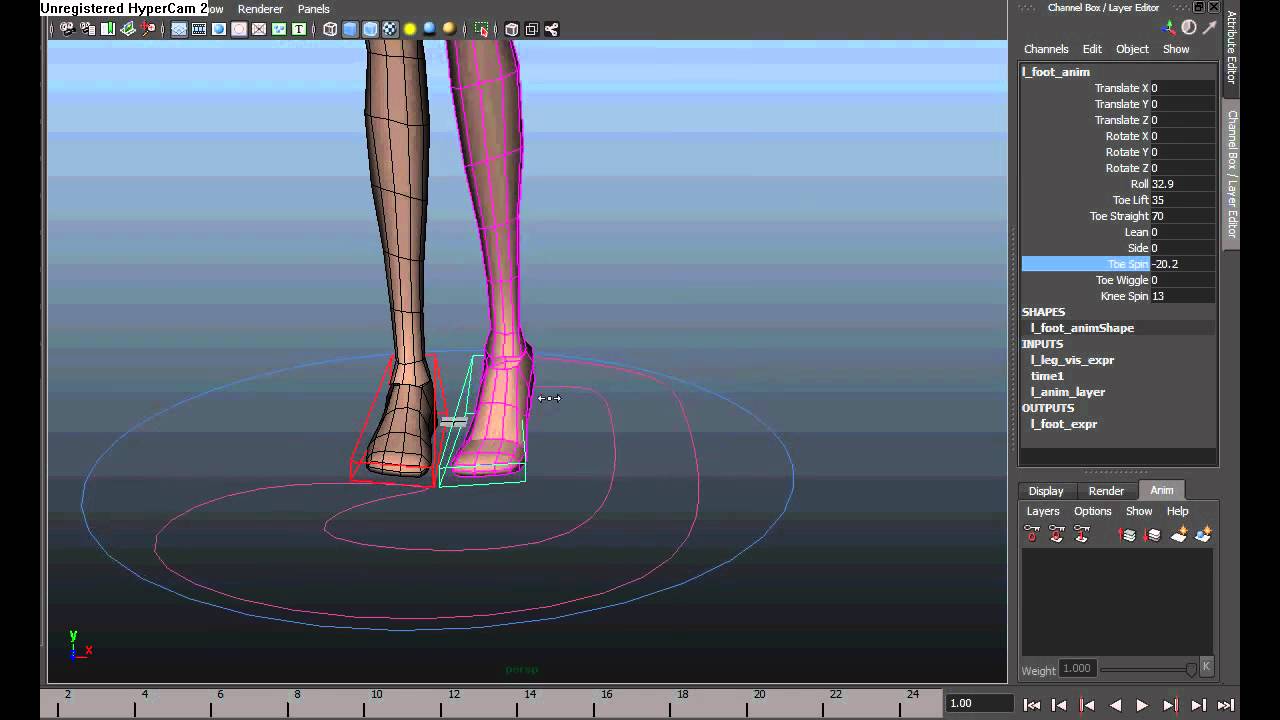
Task: Switch to the Render layer tab
Action: 1106,491
